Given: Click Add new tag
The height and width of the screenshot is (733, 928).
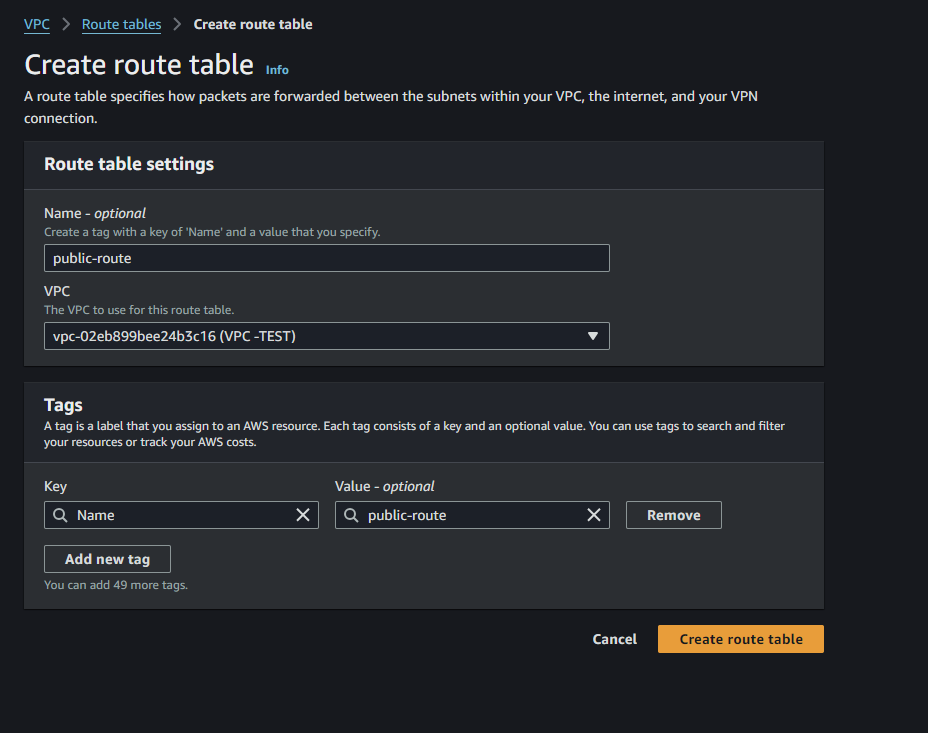Looking at the screenshot, I should point(107,559).
